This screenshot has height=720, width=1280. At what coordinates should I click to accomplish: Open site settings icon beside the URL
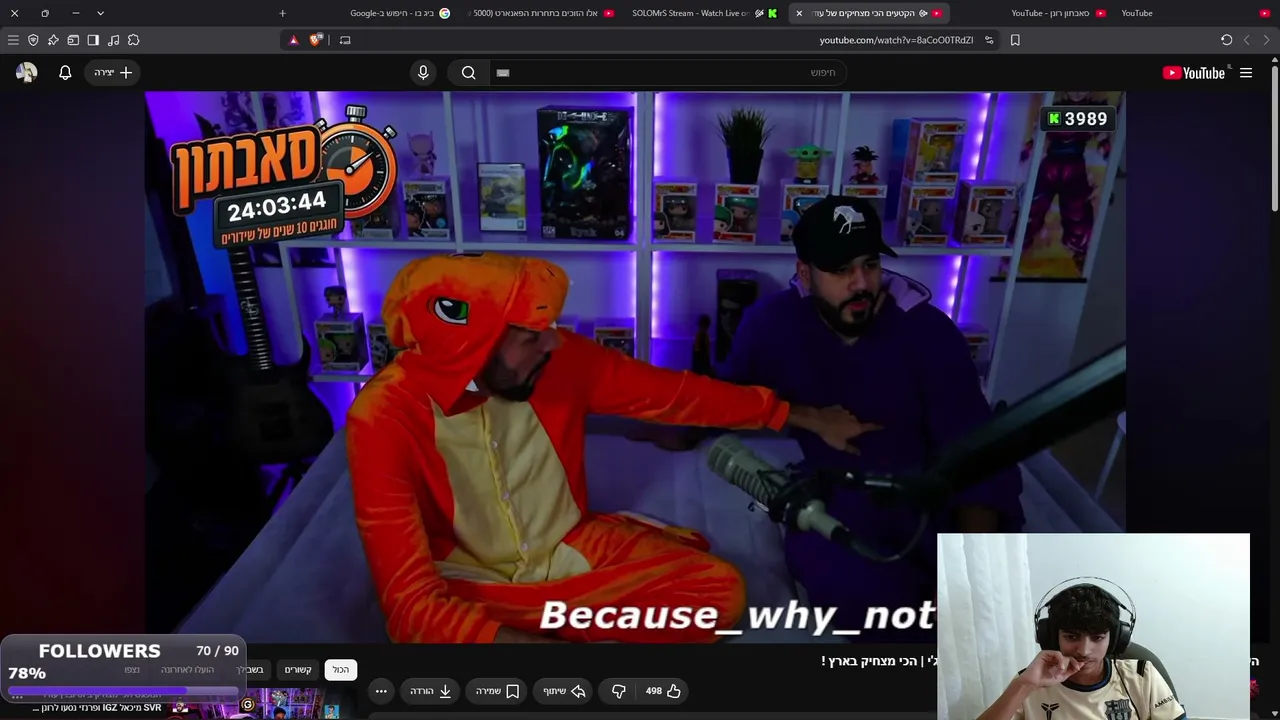point(989,40)
